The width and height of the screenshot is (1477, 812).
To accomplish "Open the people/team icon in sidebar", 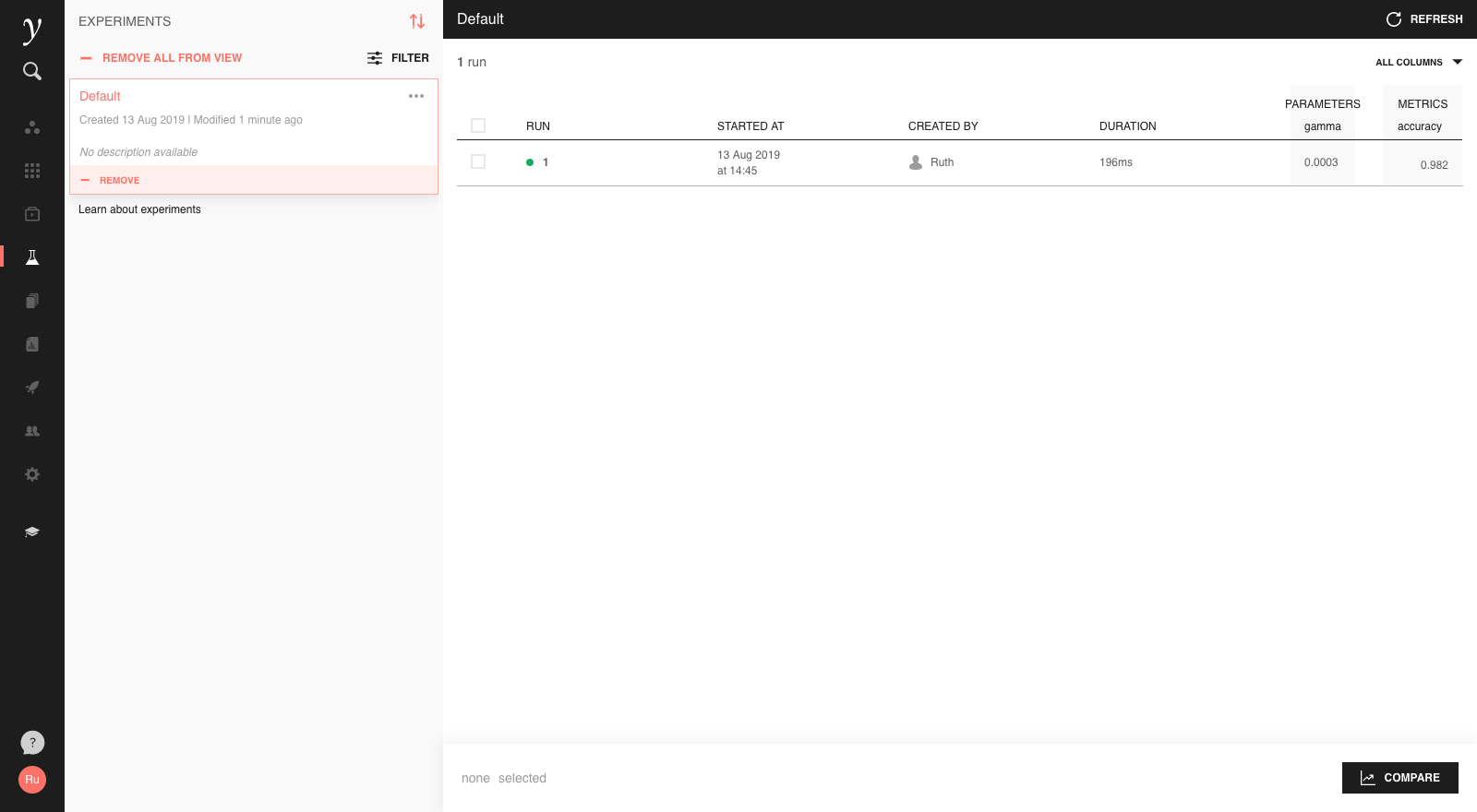I will point(32,431).
